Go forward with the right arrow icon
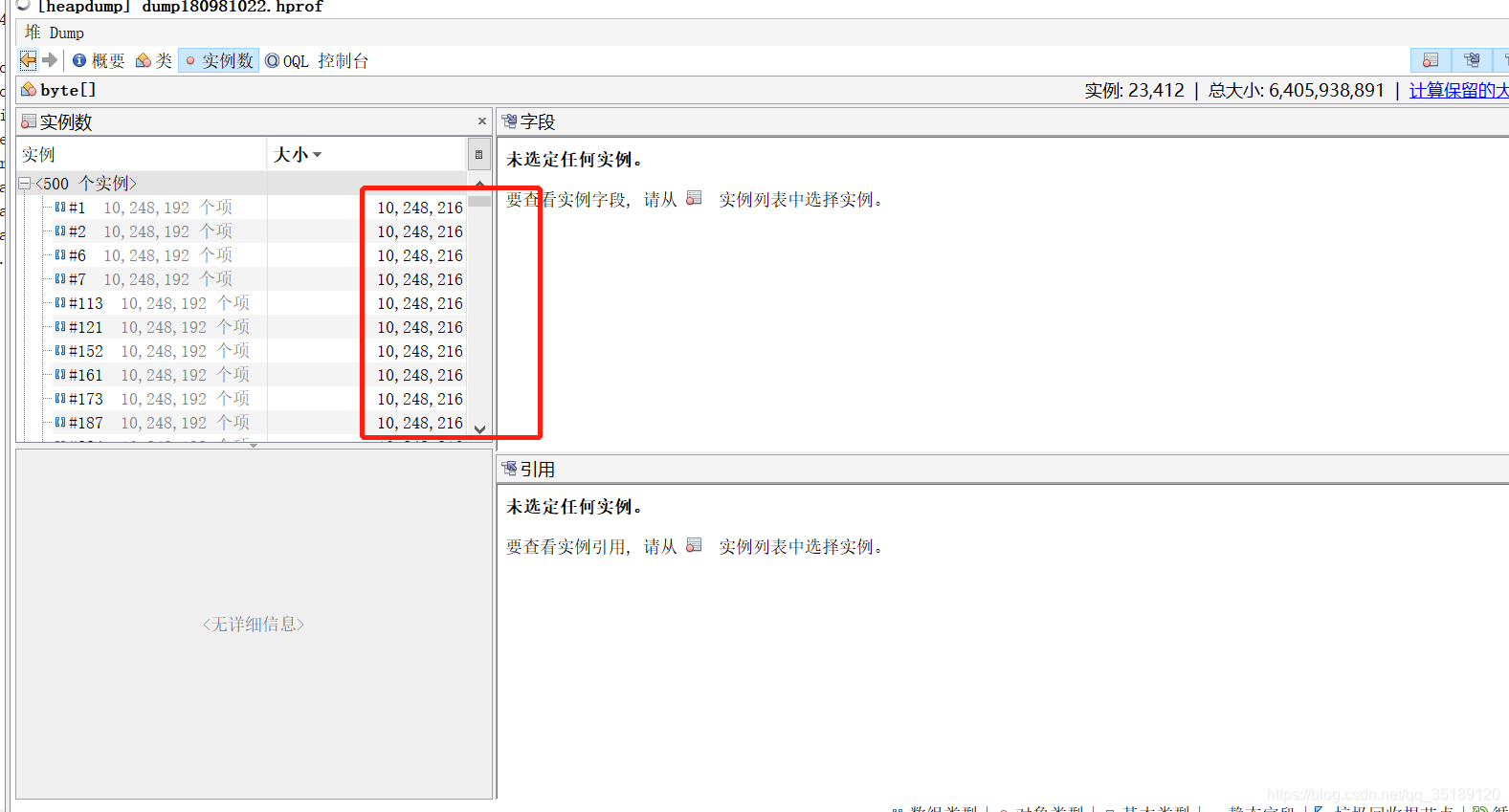The width and height of the screenshot is (1509, 812). (50, 60)
